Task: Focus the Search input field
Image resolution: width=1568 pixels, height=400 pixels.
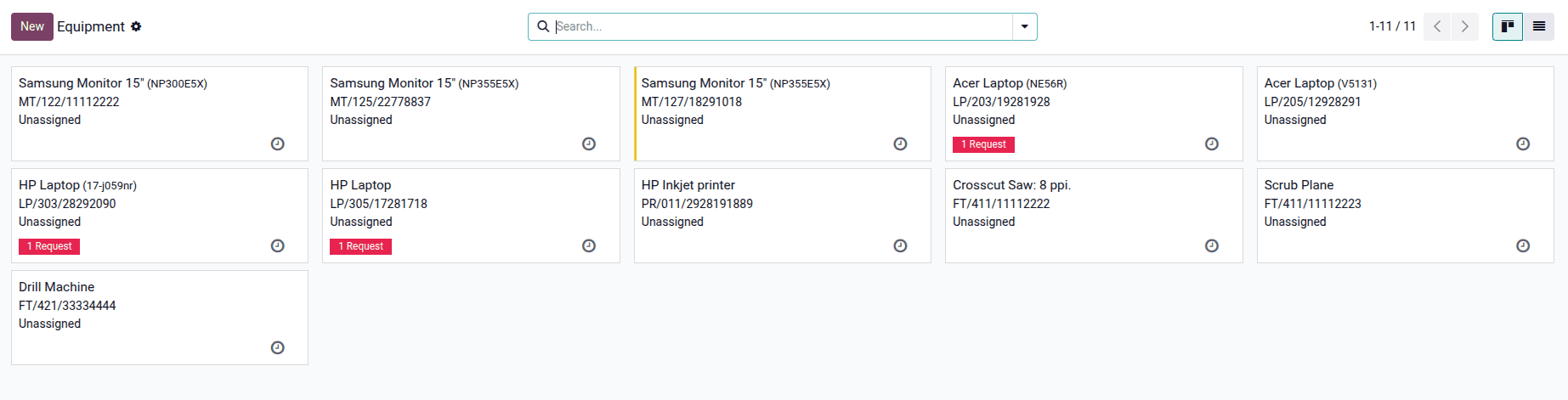Action: tap(782, 26)
